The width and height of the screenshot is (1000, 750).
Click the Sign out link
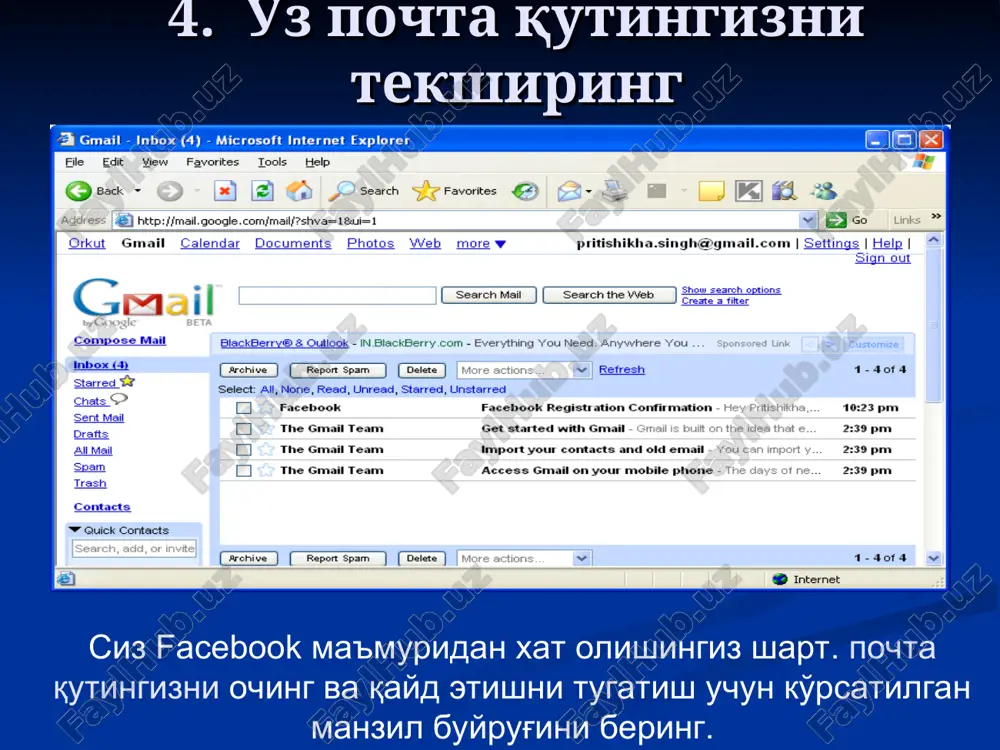[883, 258]
